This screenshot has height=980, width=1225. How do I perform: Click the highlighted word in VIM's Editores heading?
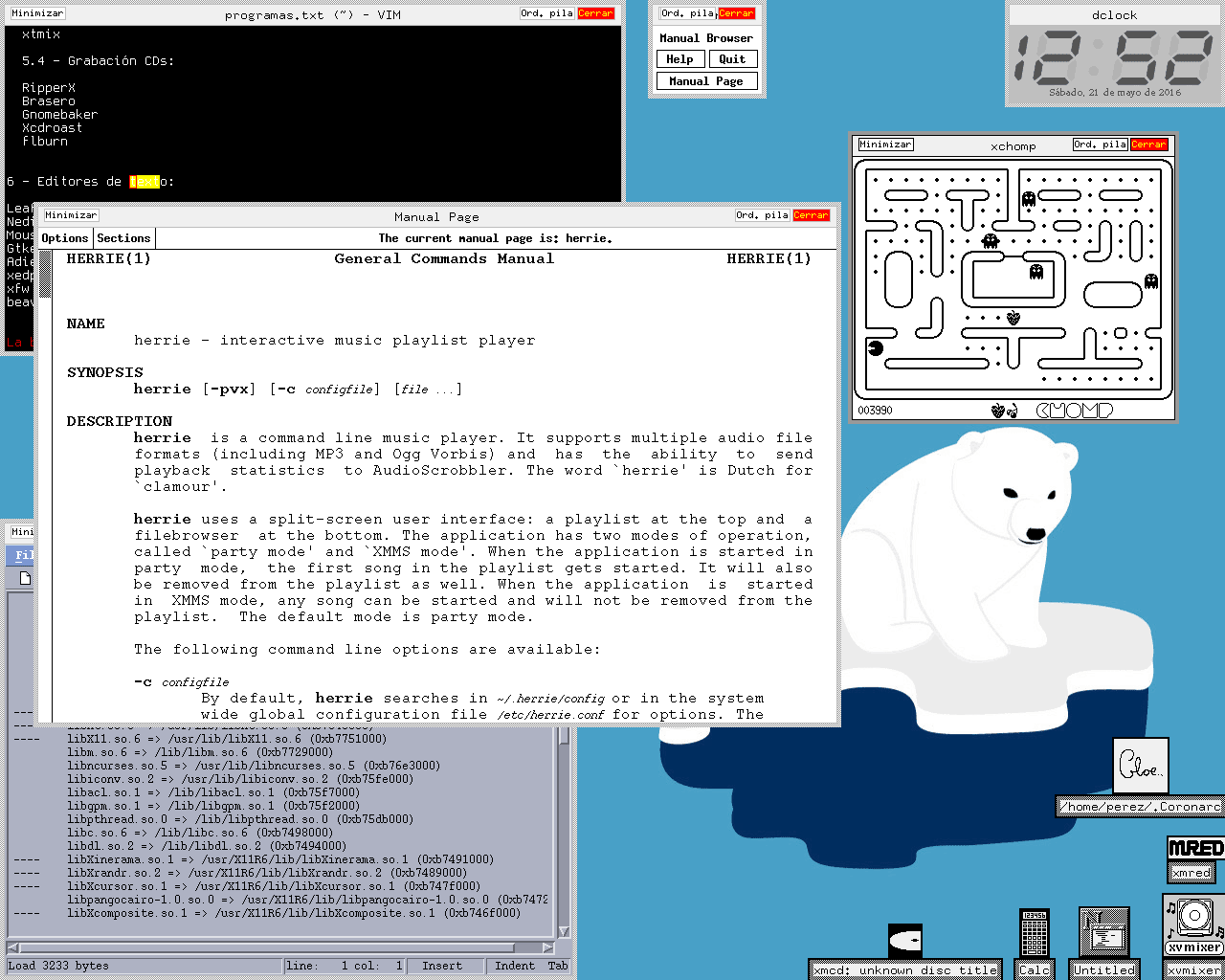tap(145, 182)
